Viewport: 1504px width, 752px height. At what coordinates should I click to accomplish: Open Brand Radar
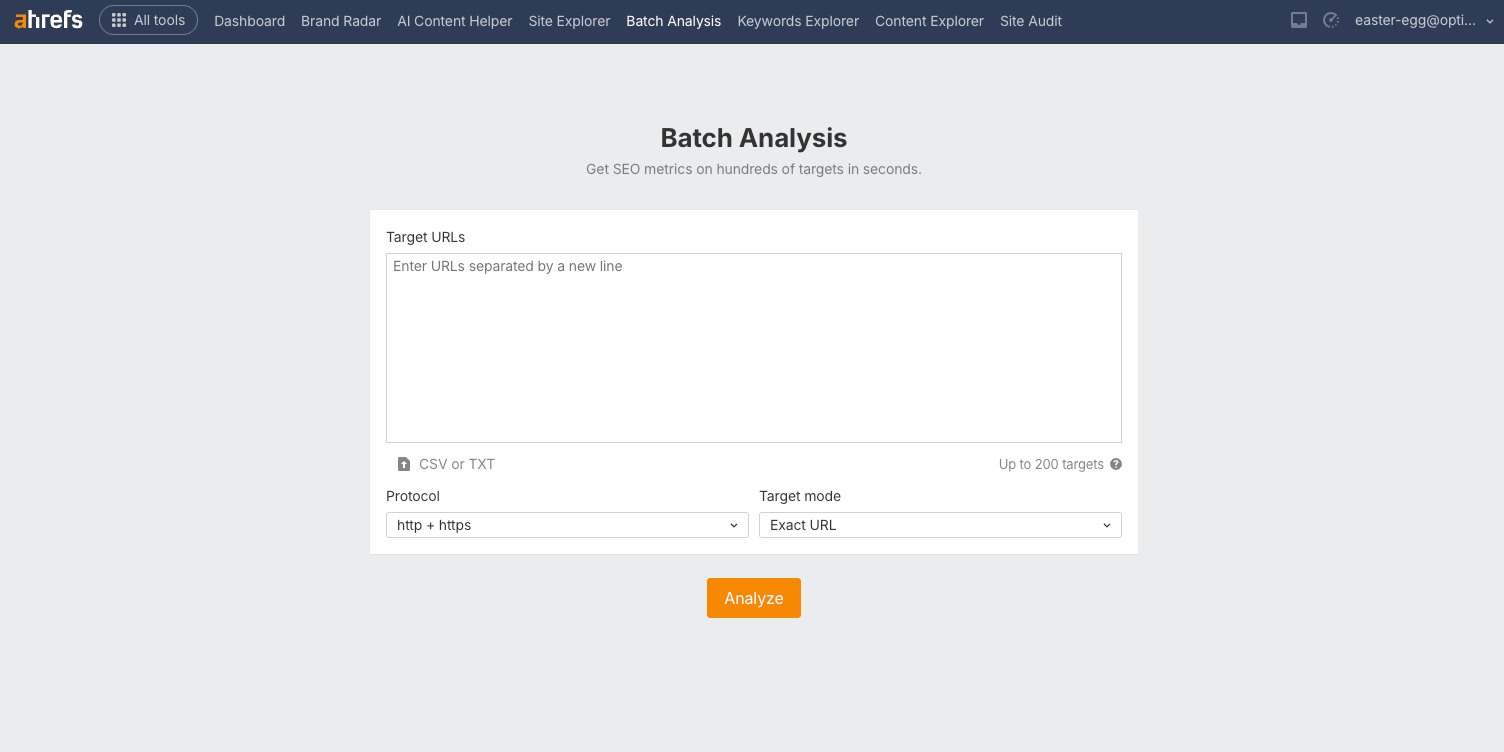(341, 21)
